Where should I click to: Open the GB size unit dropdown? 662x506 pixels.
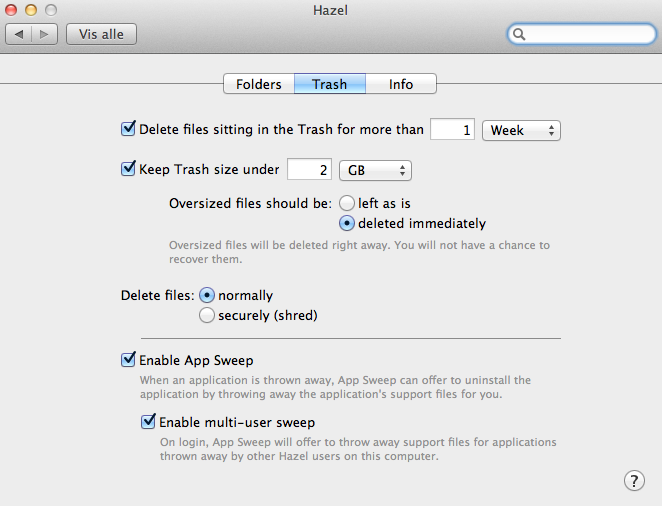click(375, 170)
